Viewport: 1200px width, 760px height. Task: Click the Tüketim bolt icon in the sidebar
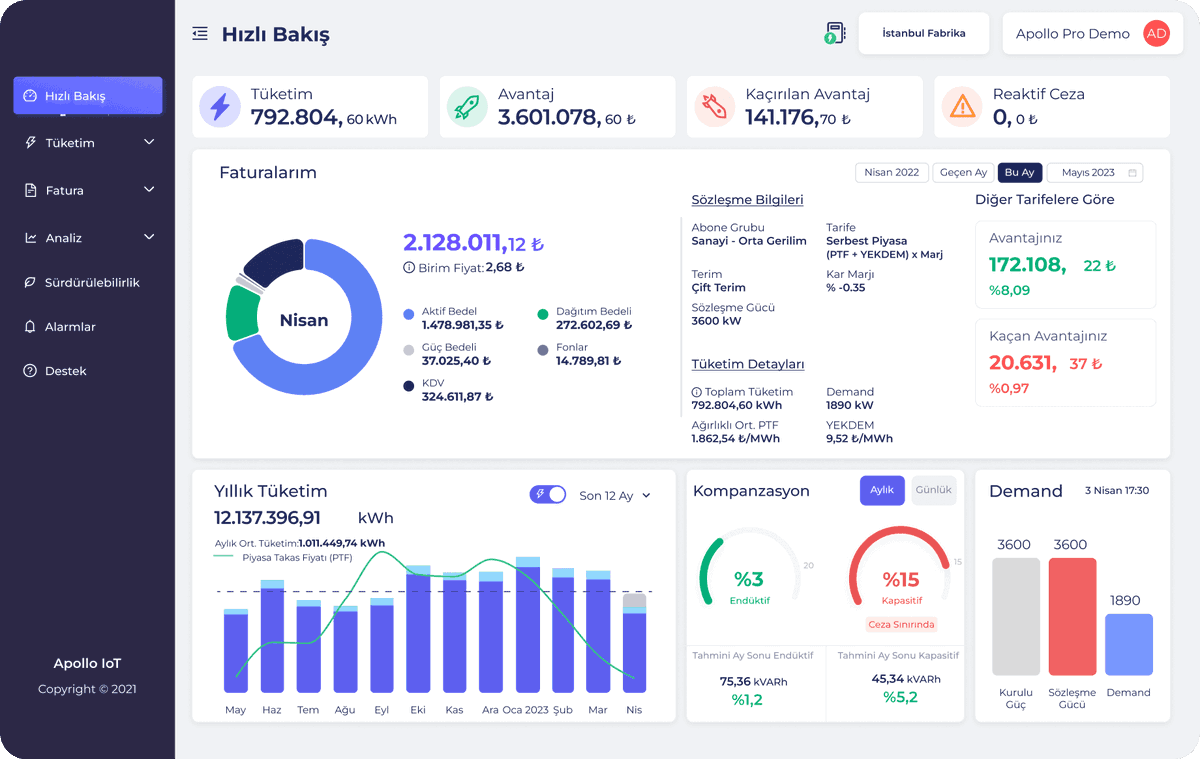30,143
